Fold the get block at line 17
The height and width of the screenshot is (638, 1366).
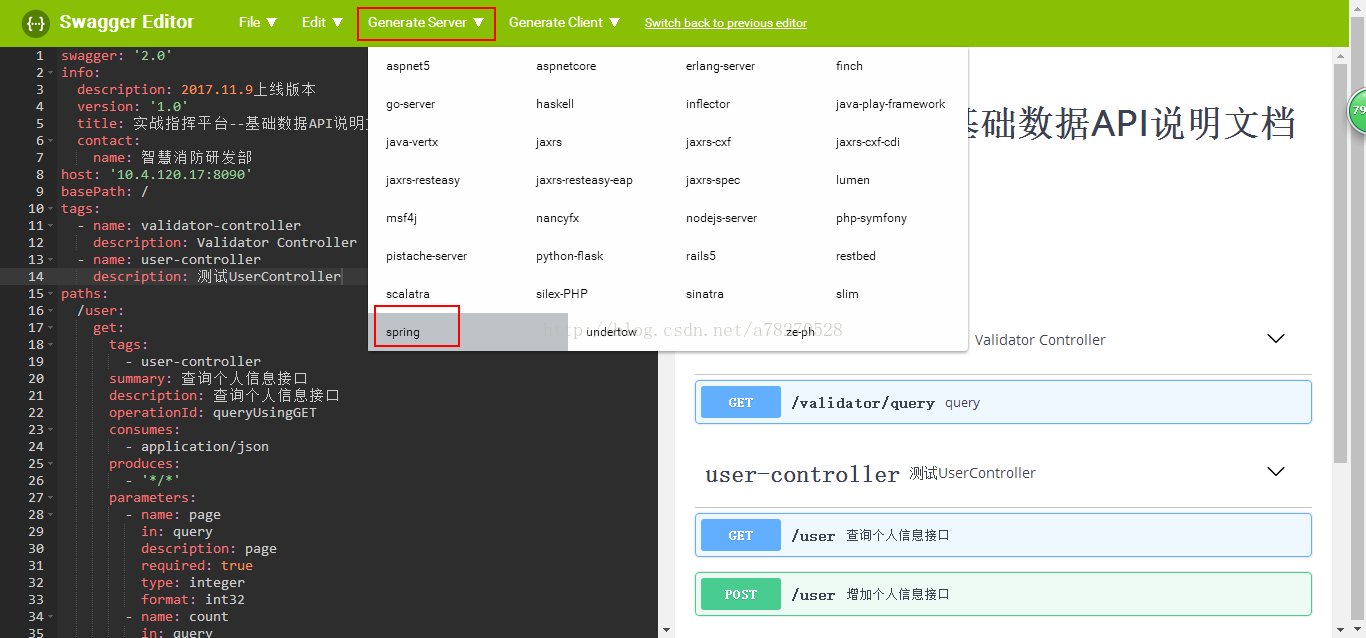pos(50,328)
